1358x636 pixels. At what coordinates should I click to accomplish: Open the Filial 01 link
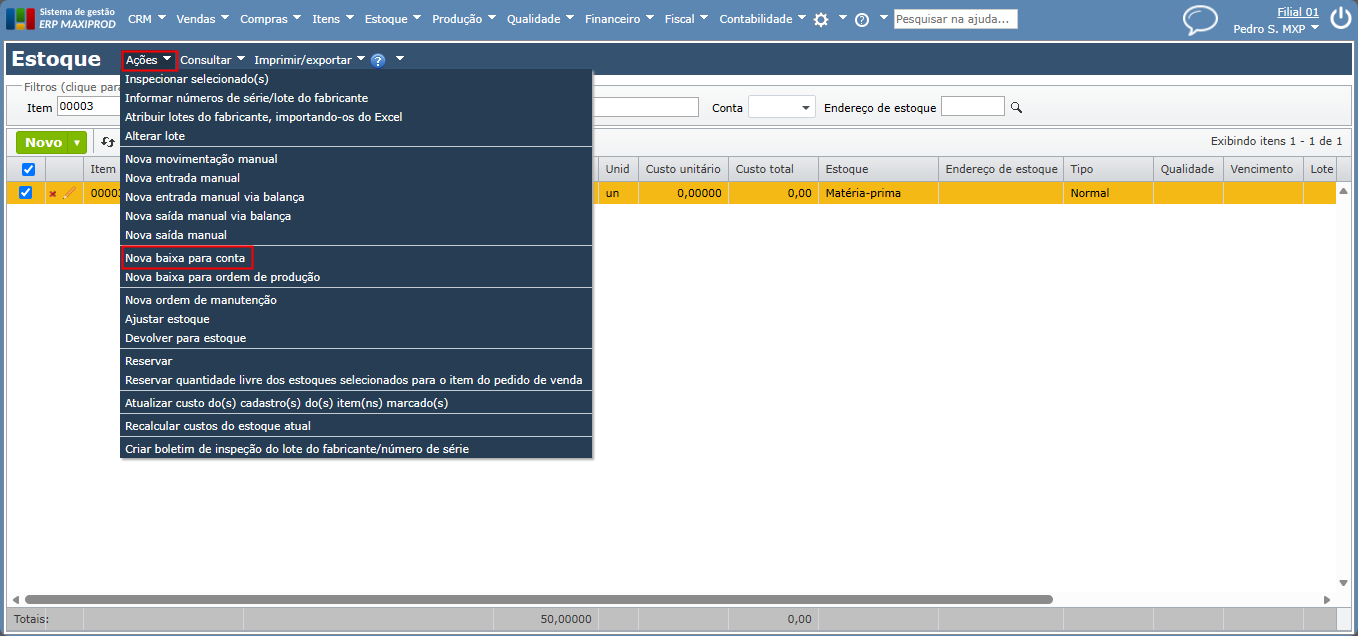[x=1298, y=12]
